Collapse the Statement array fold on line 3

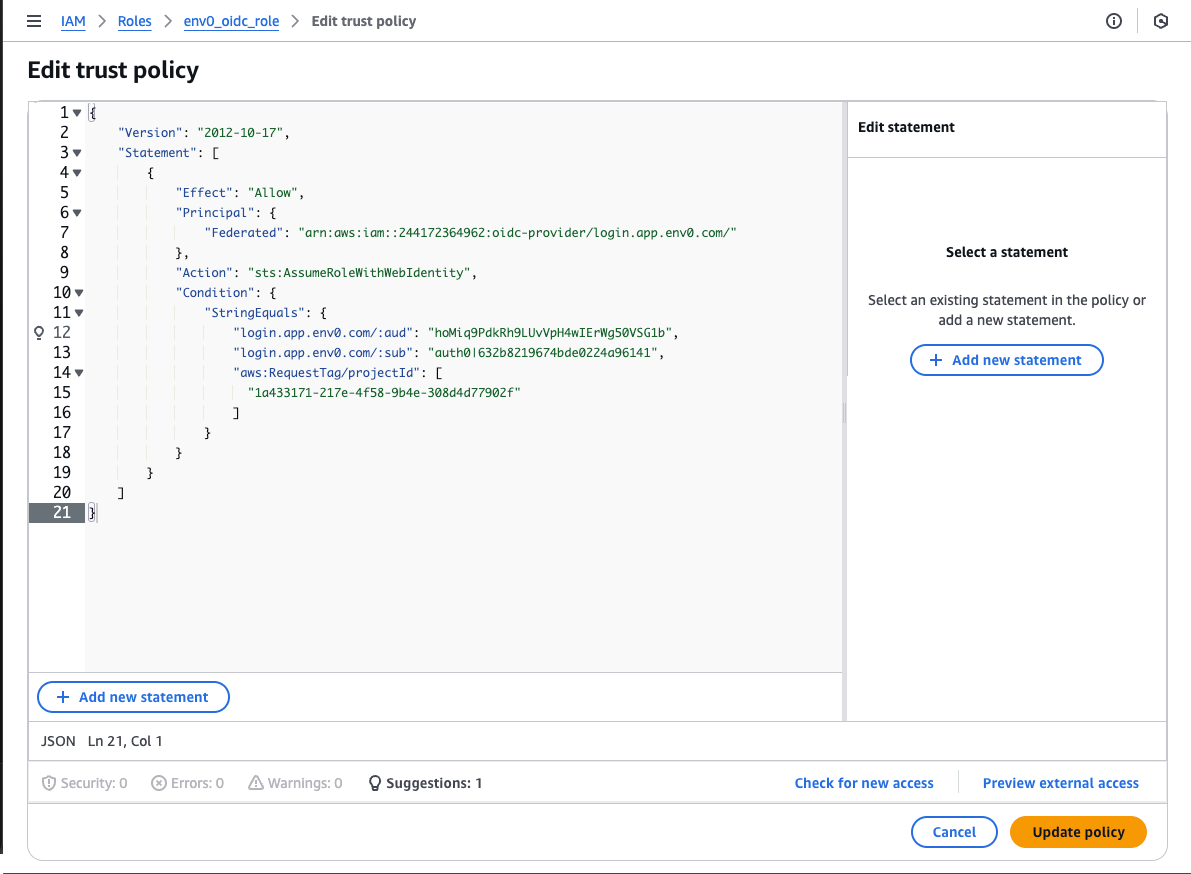tap(77, 153)
